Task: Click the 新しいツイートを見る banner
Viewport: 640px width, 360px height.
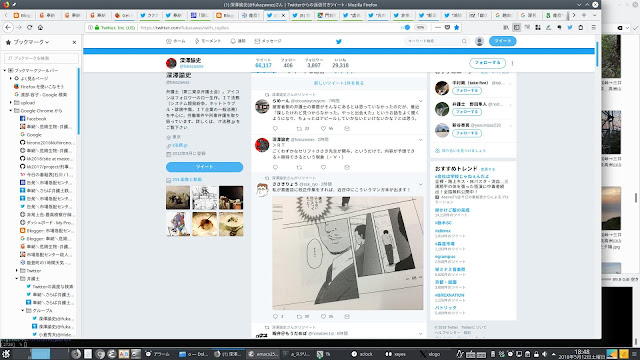Action: pos(339,83)
